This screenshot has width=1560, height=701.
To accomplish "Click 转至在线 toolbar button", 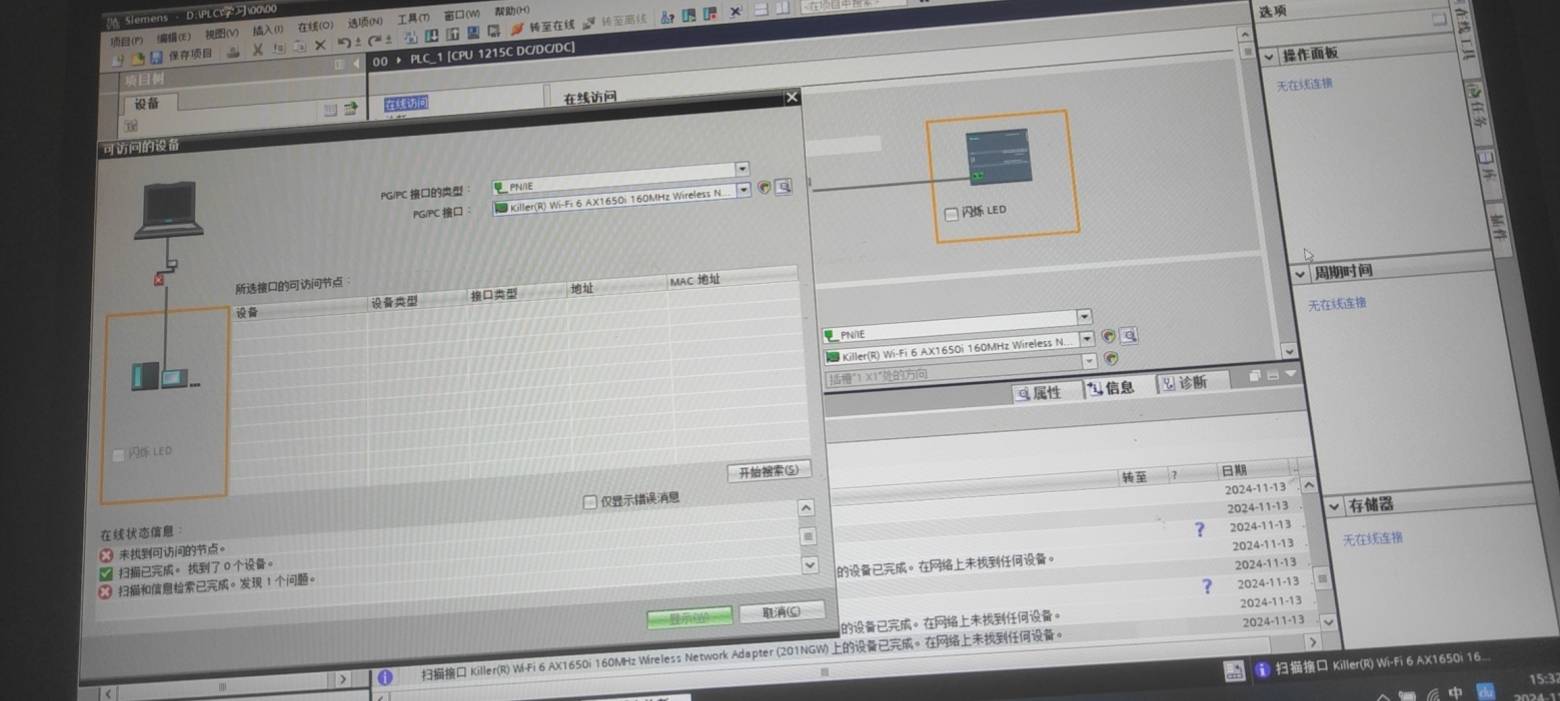I will point(545,26).
